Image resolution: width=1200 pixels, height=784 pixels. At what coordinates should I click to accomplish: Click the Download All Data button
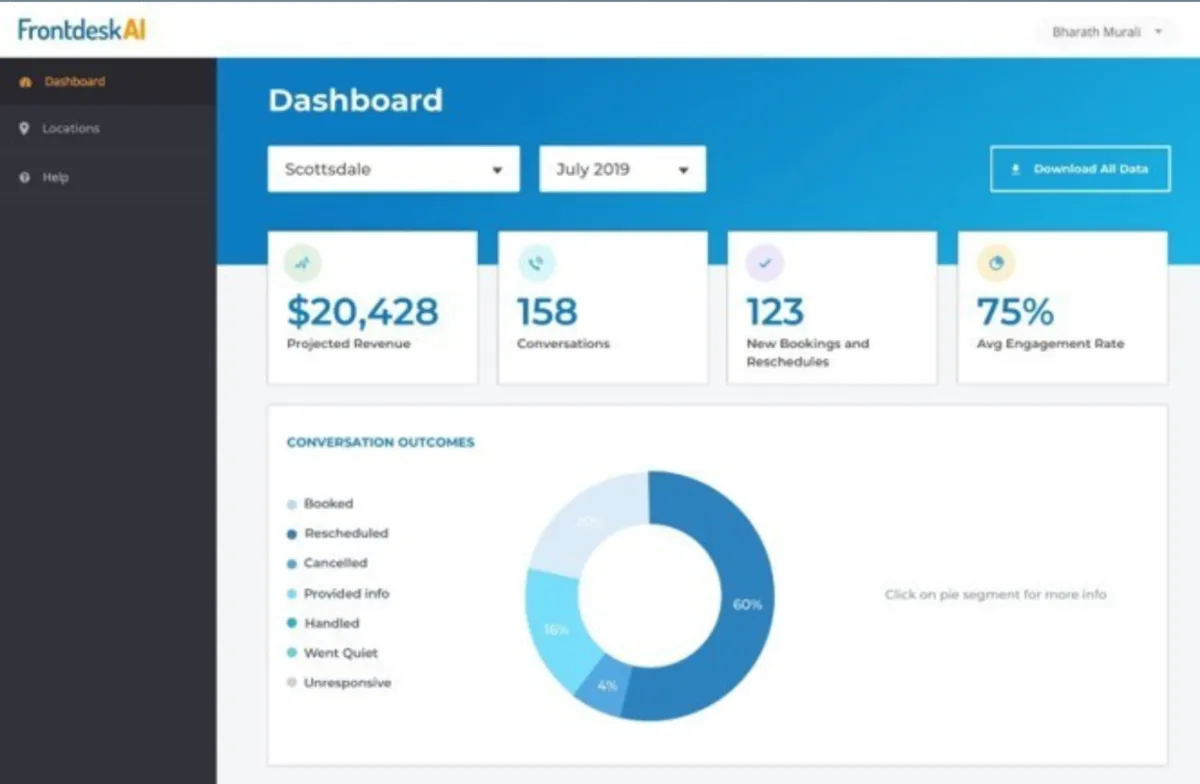point(1080,169)
